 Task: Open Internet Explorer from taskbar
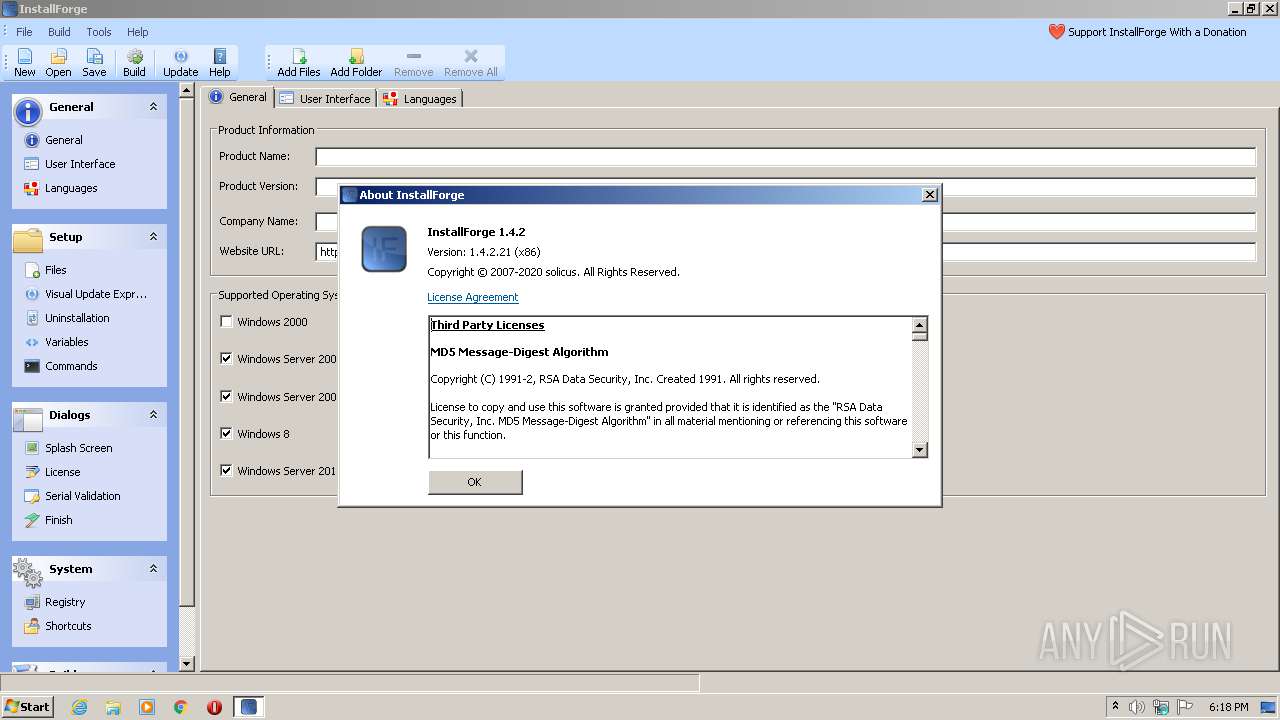pos(80,707)
